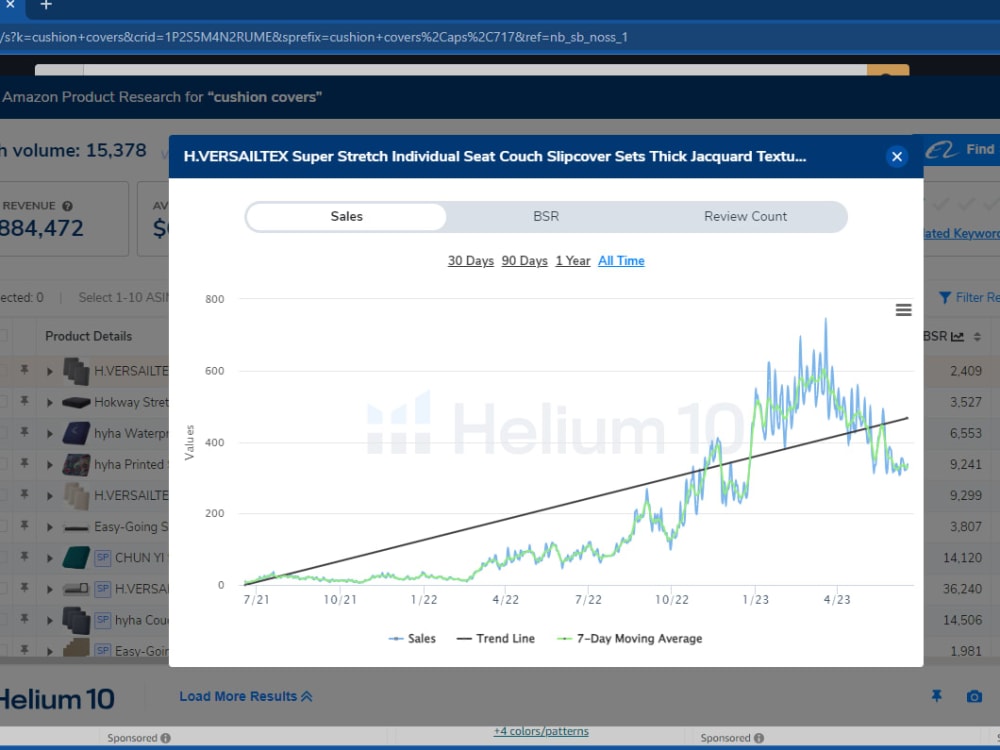Click the Helium 10 logo
1000x750 pixels.
pyautogui.click(x=57, y=700)
